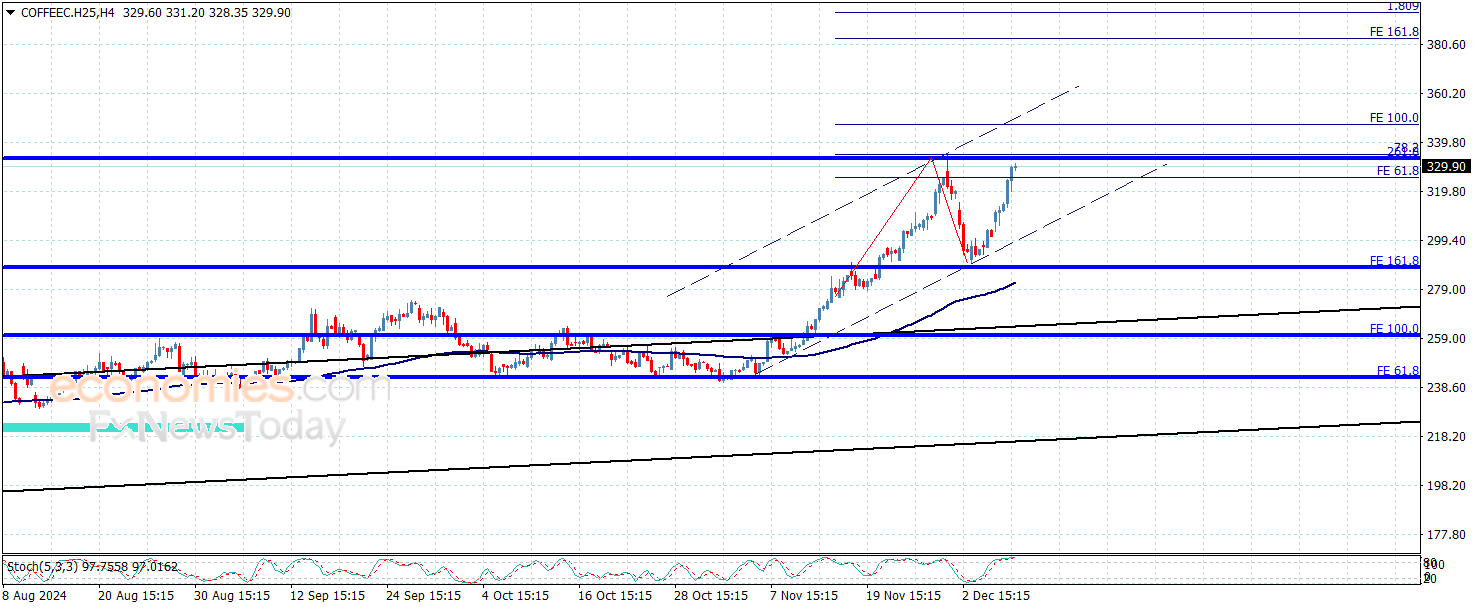Screen dimensions: 1477x608
Task: Select the 2 Dec 15:15 time axis label
Action: click(995, 595)
